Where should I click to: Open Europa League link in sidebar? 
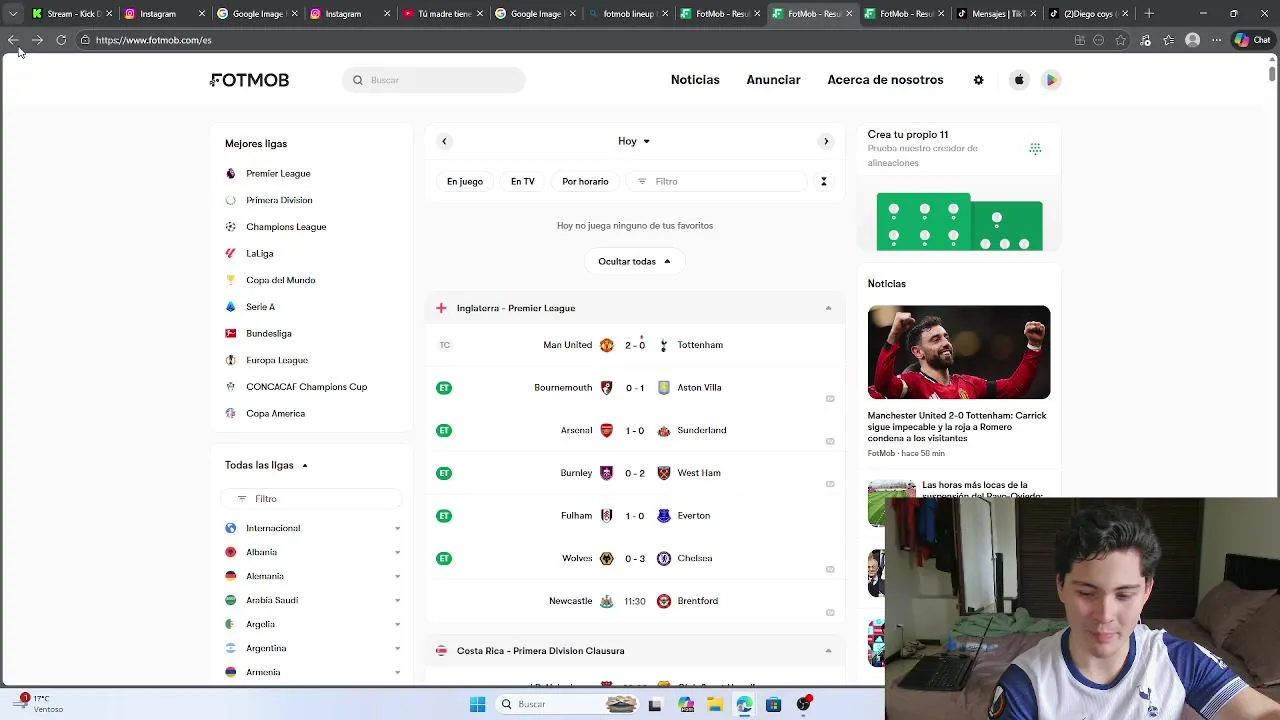tap(277, 360)
